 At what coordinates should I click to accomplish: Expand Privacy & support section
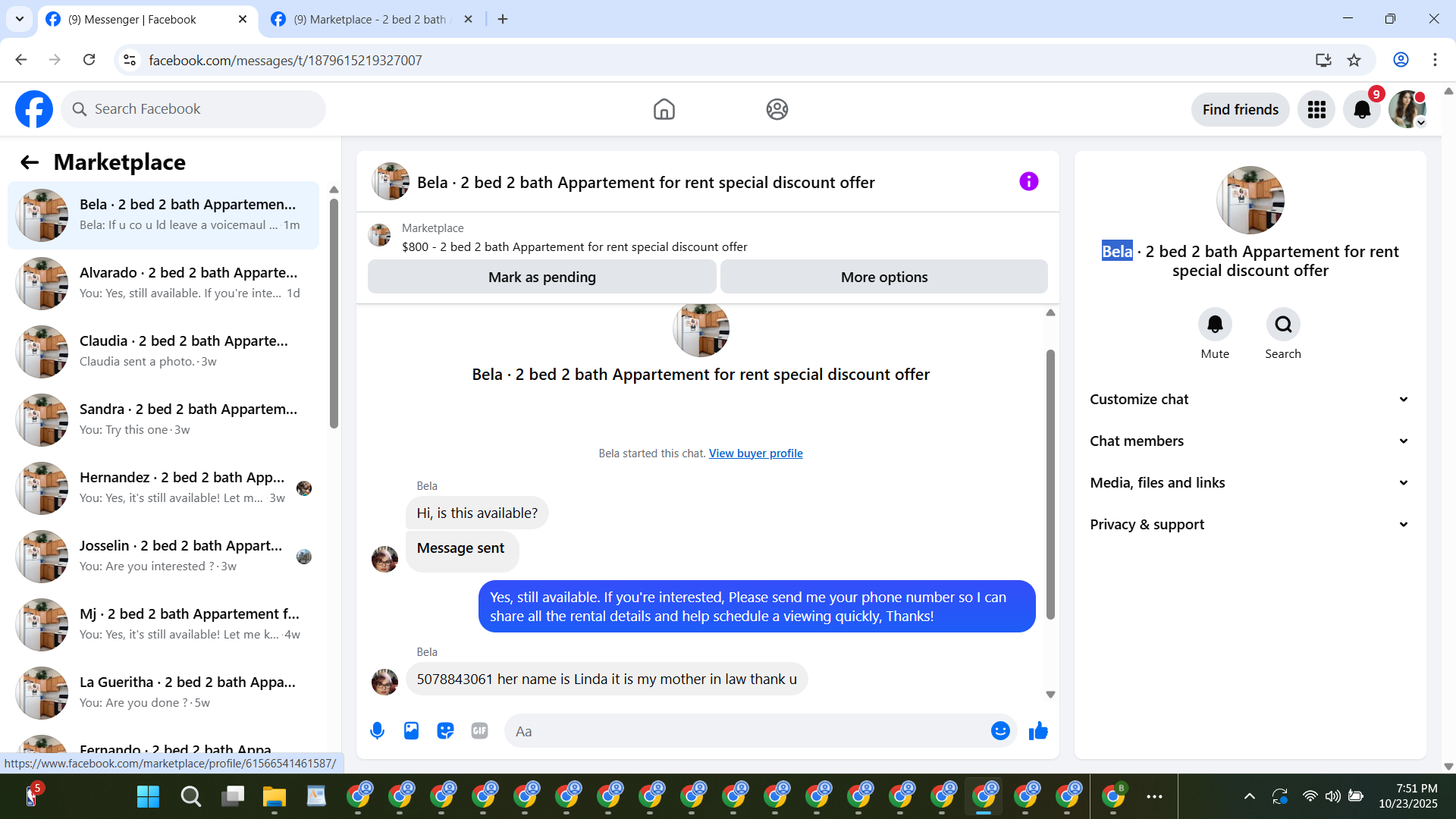[x=1250, y=525]
